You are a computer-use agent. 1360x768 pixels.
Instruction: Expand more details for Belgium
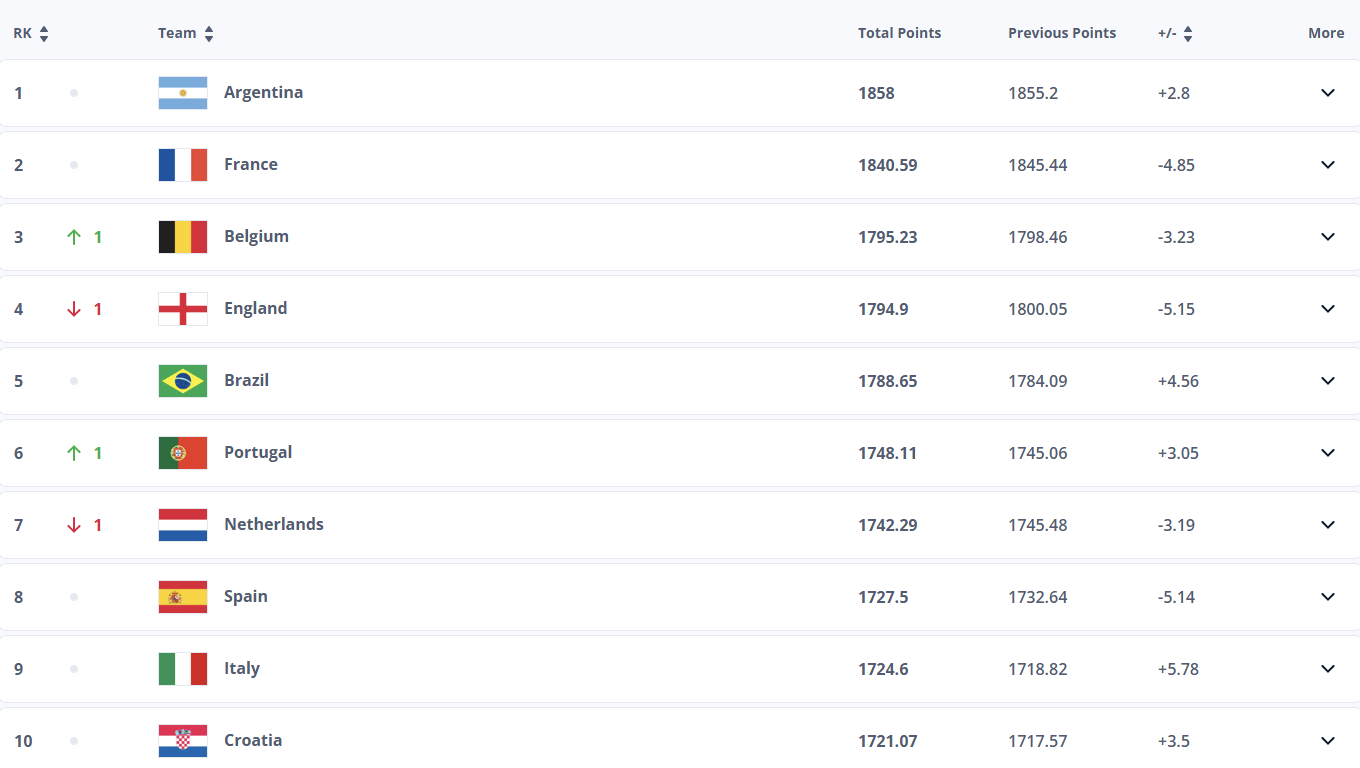click(1328, 237)
